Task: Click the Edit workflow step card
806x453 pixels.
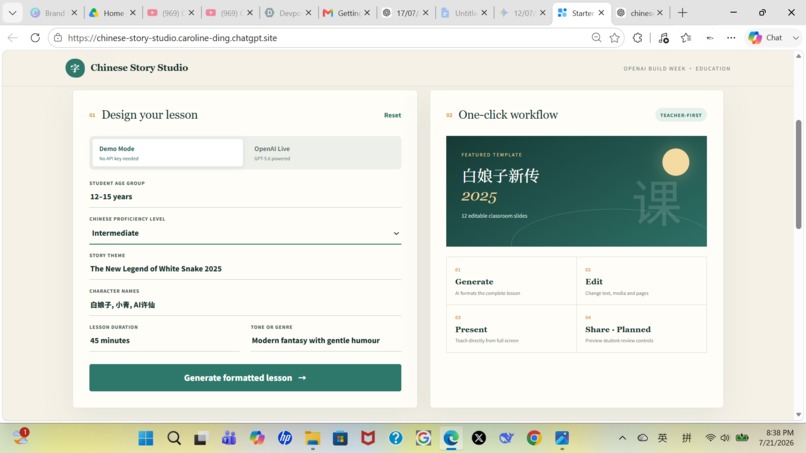Action: pyautogui.click(x=642, y=281)
